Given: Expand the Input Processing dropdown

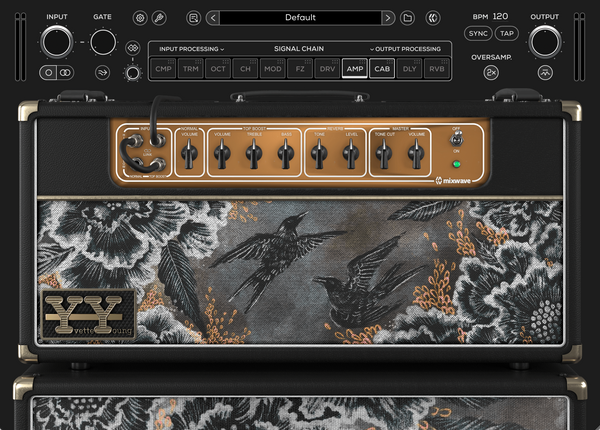Looking at the screenshot, I should pos(191,49).
